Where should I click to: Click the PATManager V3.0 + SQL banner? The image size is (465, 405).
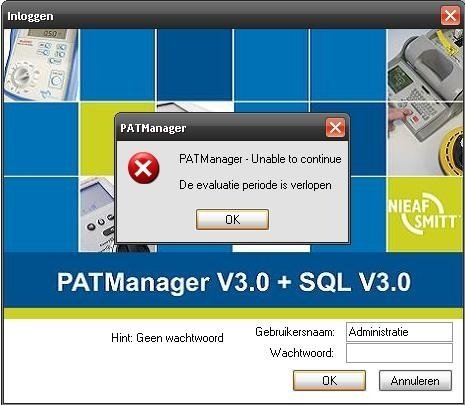point(233,282)
